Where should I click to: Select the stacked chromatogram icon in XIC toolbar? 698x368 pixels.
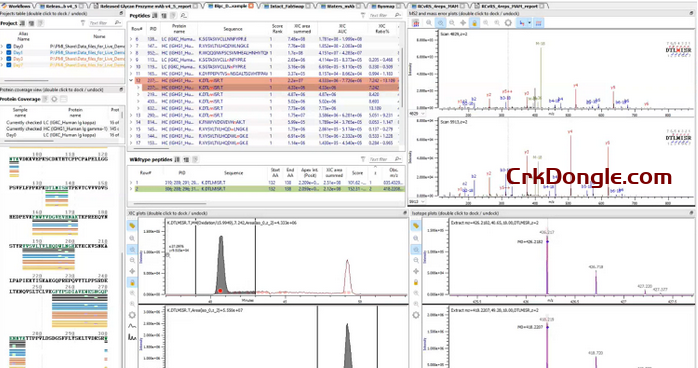132,337
